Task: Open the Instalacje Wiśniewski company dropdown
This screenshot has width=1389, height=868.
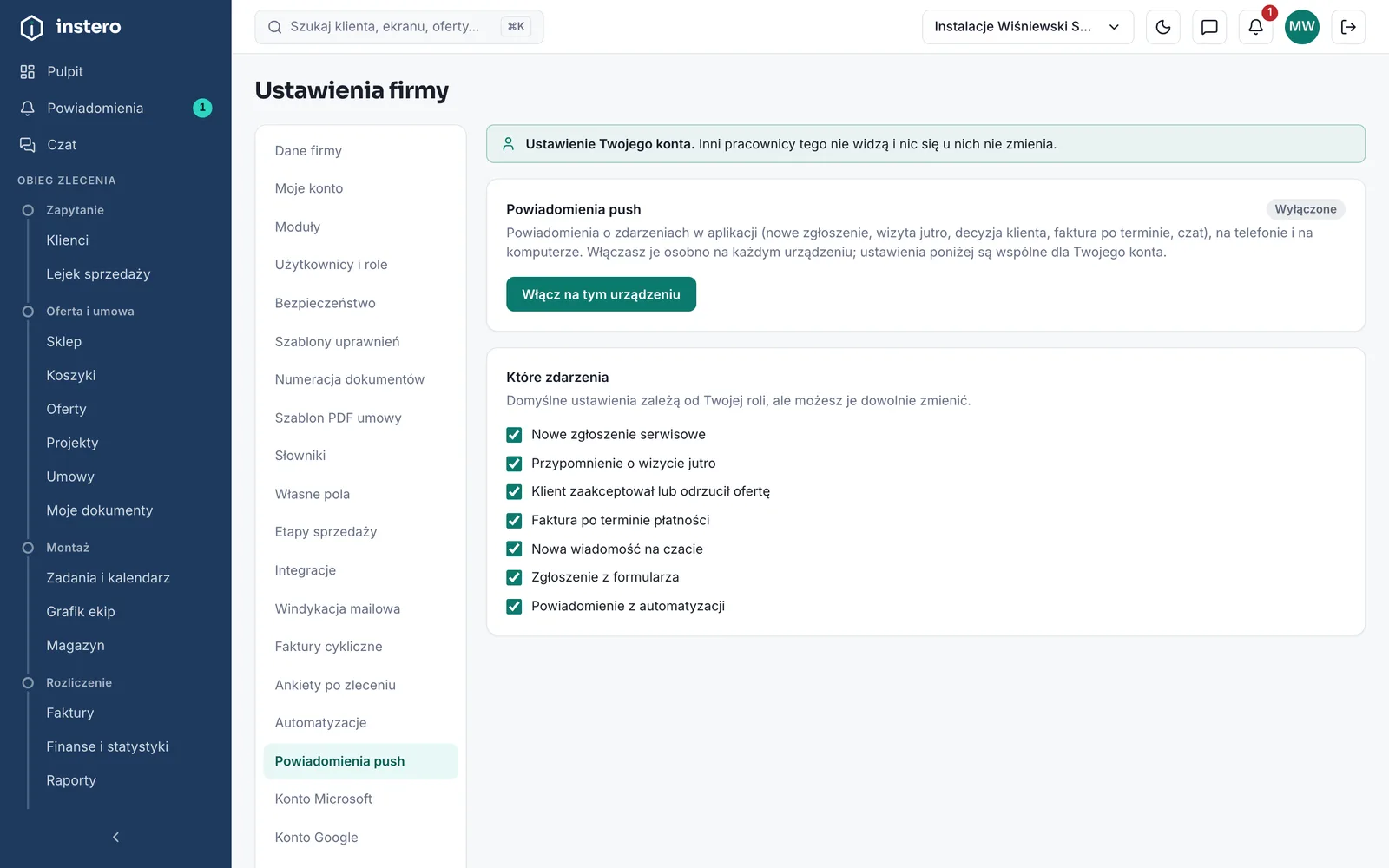Action: coord(1028,27)
